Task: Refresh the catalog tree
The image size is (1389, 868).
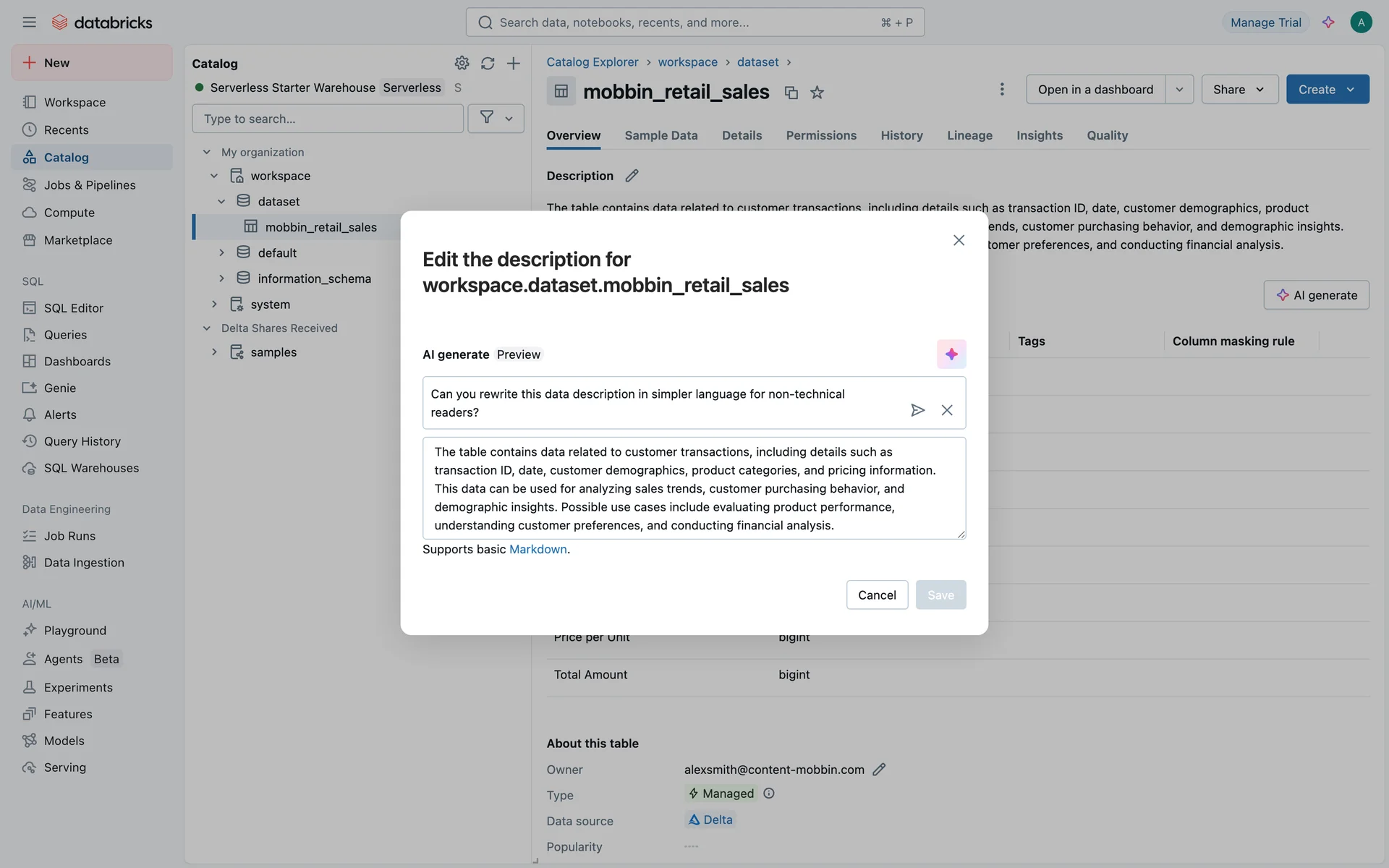Action: coord(488,63)
